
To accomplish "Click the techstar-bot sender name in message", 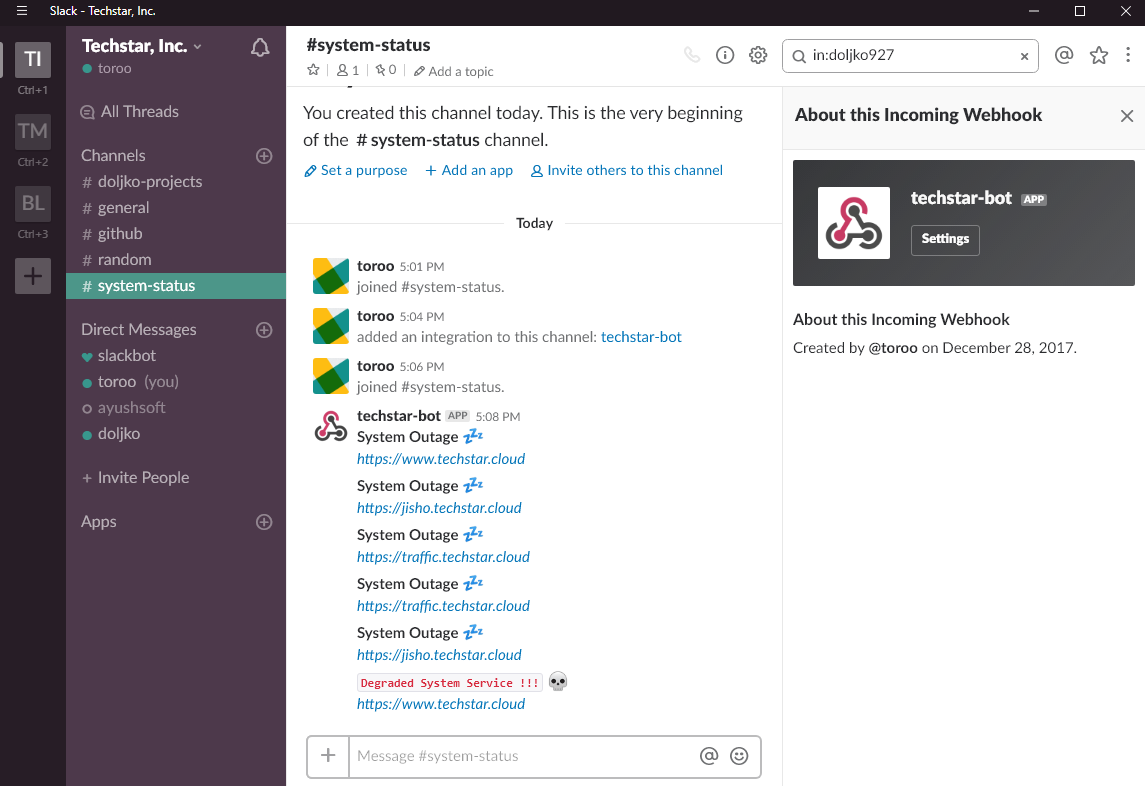I will (x=399, y=416).
